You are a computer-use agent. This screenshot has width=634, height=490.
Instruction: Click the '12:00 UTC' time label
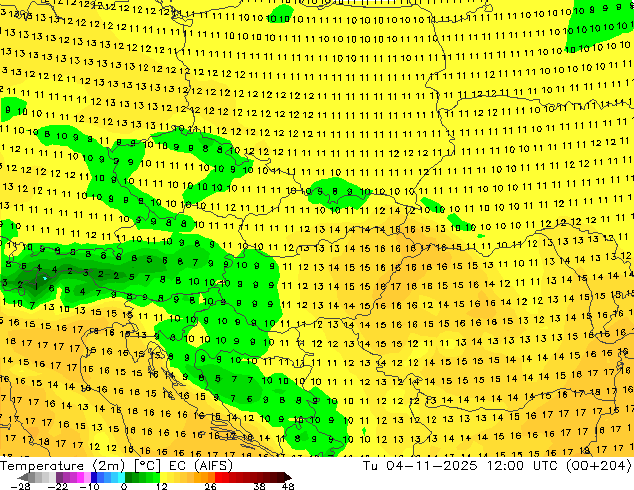tap(524, 466)
